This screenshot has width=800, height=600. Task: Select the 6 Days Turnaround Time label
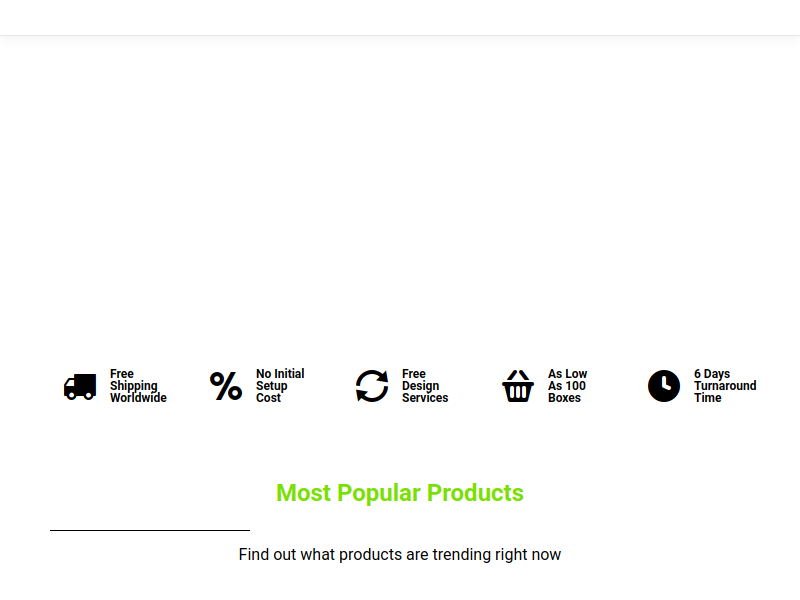coord(725,386)
